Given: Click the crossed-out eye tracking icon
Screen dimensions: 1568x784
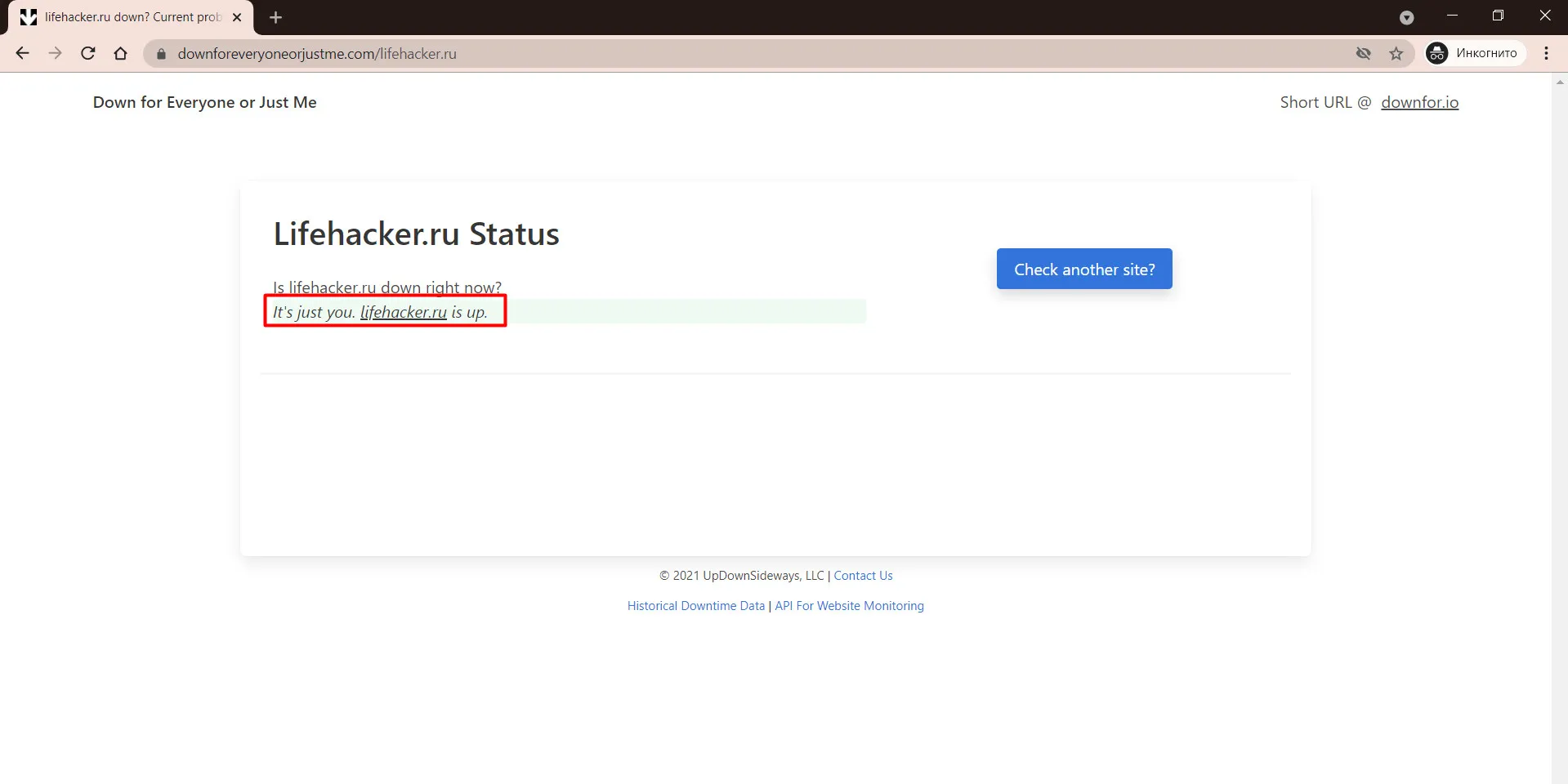Looking at the screenshot, I should [1364, 53].
